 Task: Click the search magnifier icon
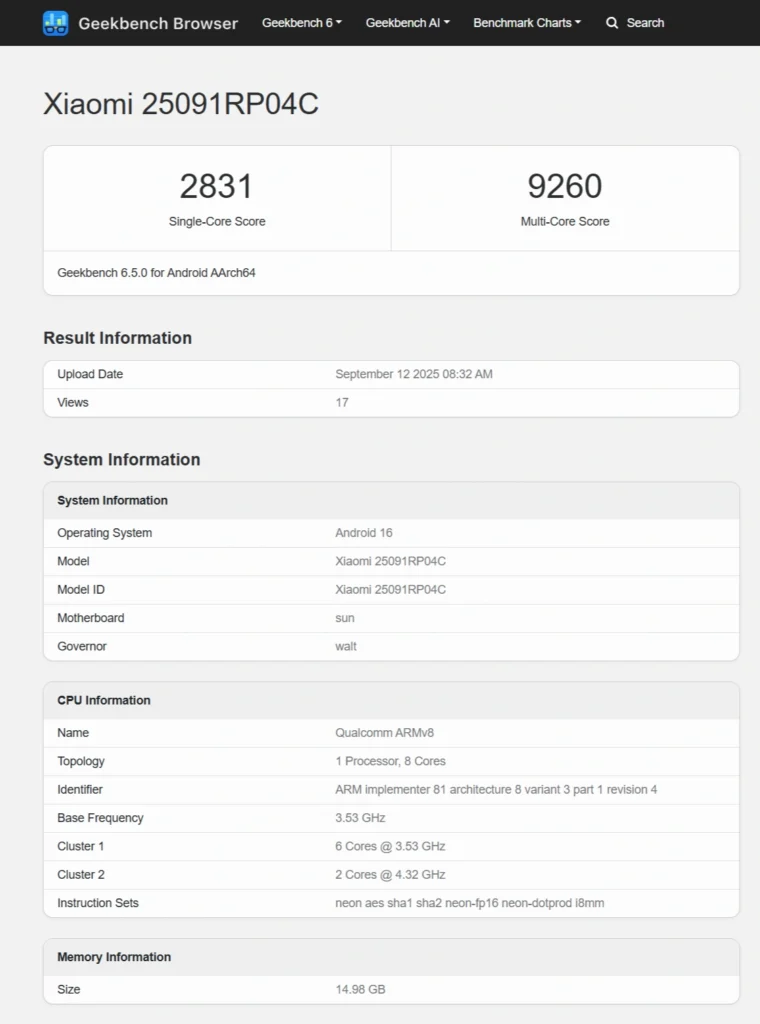point(612,23)
